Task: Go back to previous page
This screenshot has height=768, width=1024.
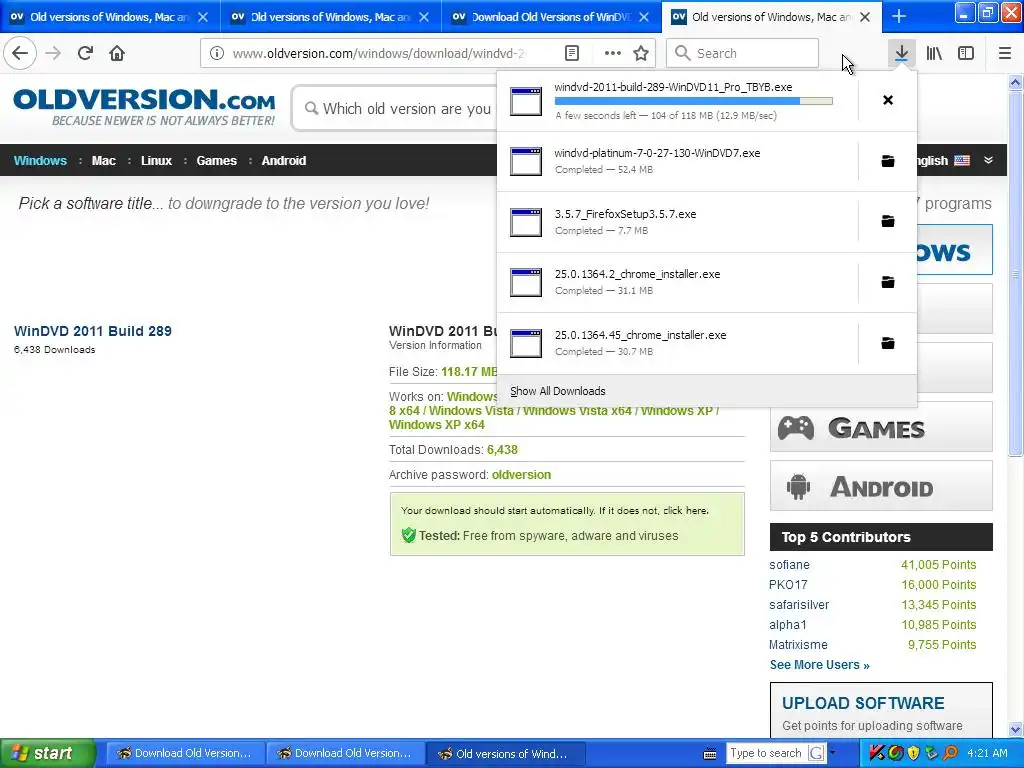Action: [x=20, y=54]
